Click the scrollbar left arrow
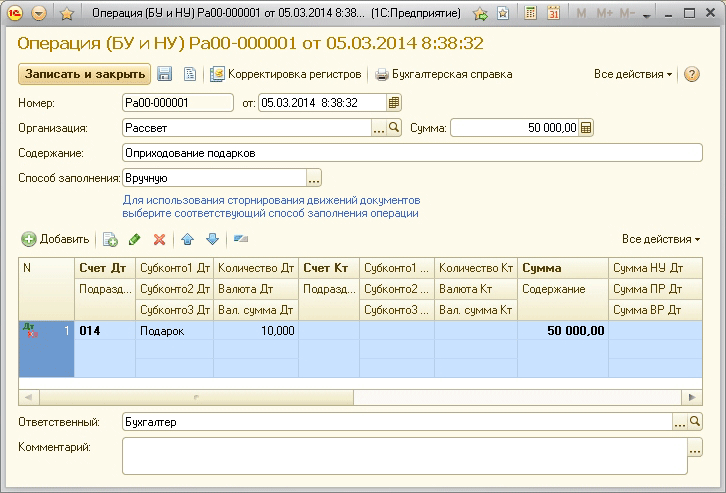 (x=29, y=397)
